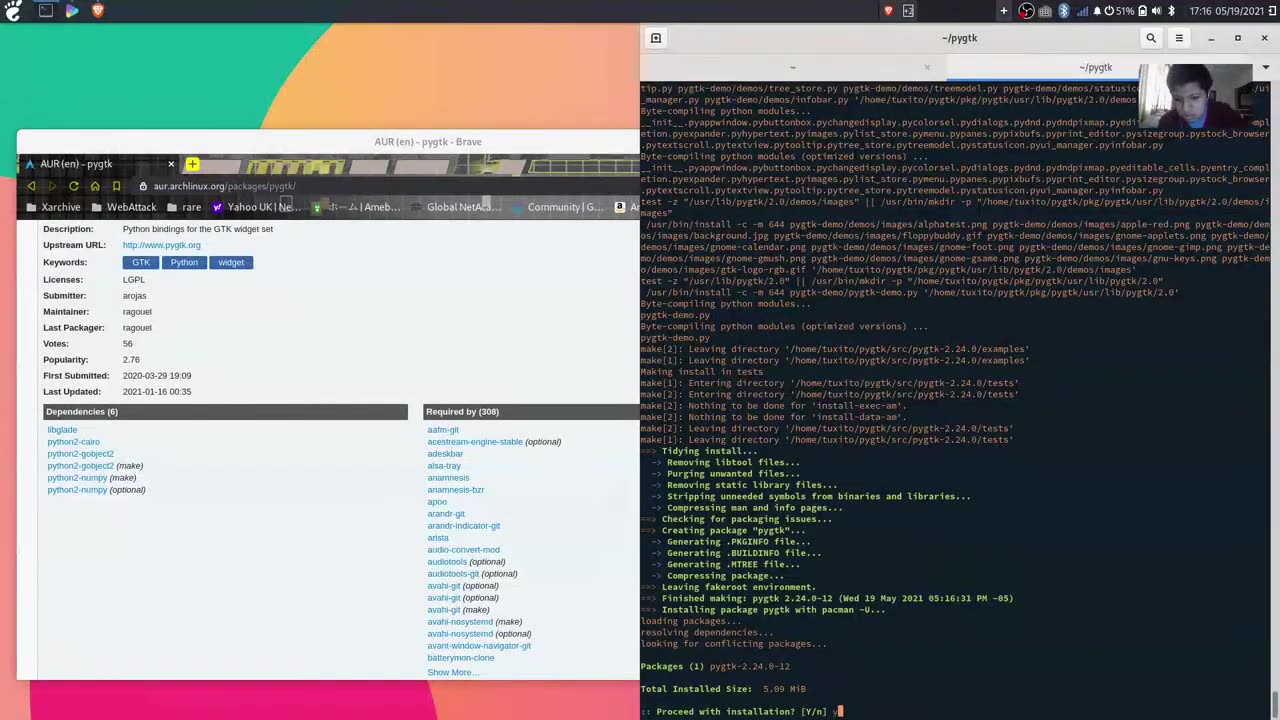Open network signal bars indicator
1280x720 pixels.
click(1082, 11)
